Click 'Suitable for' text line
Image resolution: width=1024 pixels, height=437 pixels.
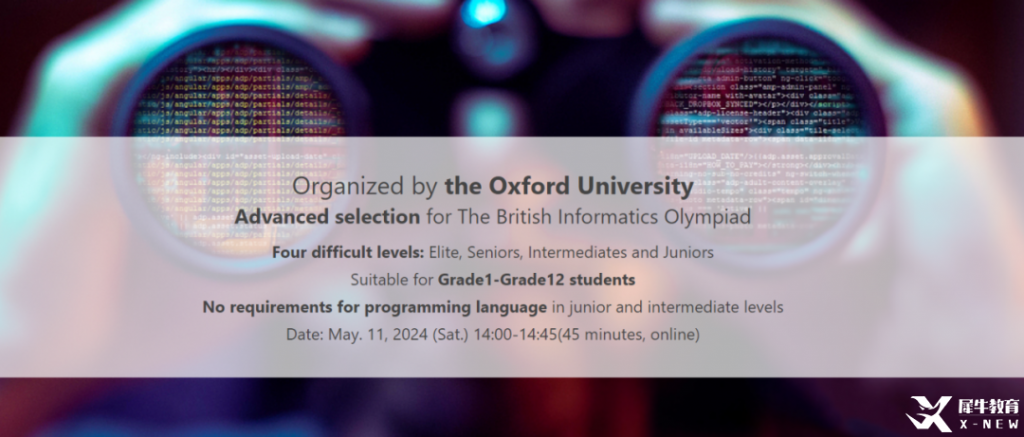(392, 280)
